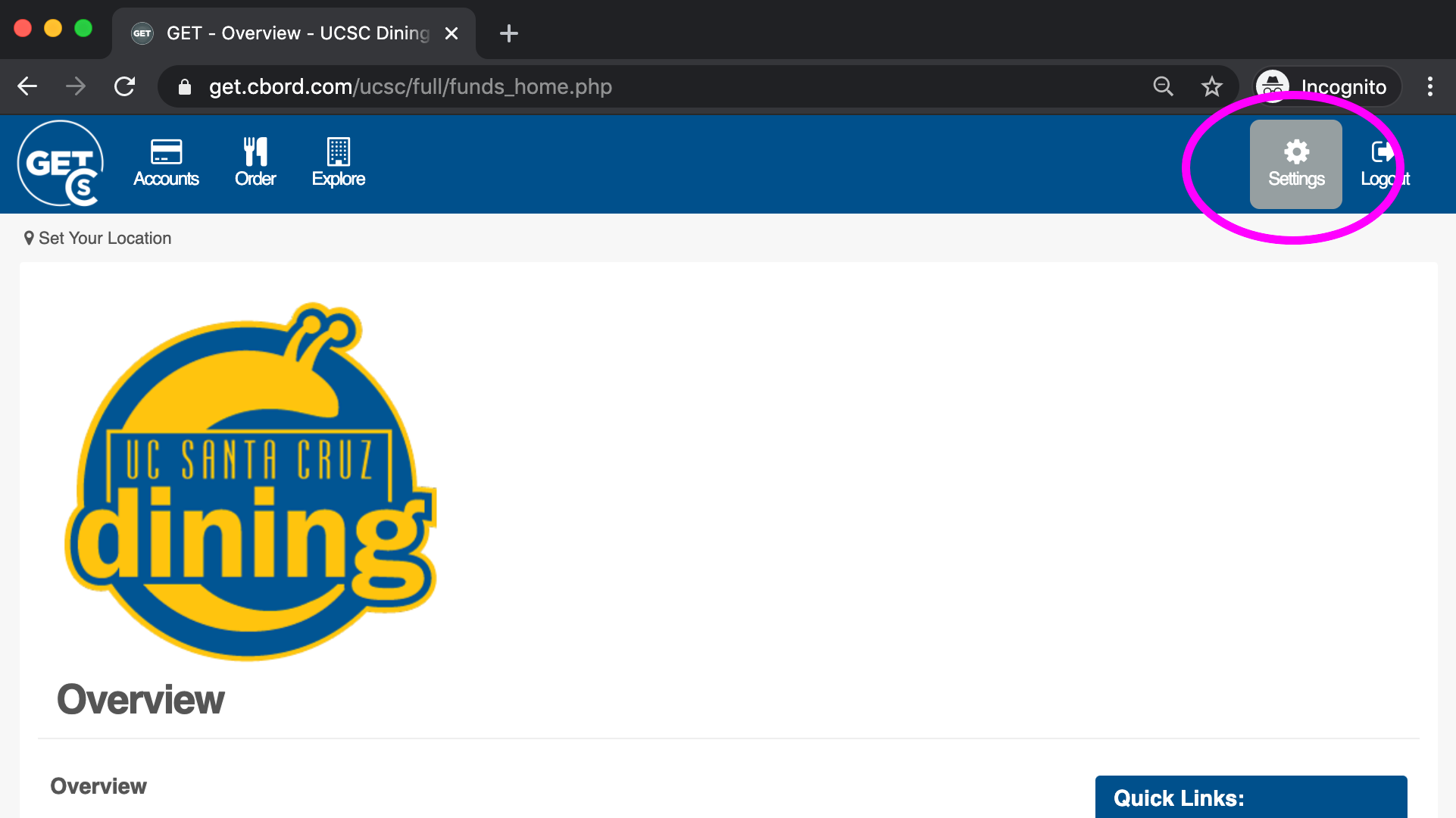
Task: Go forward in browser history
Action: (x=76, y=86)
